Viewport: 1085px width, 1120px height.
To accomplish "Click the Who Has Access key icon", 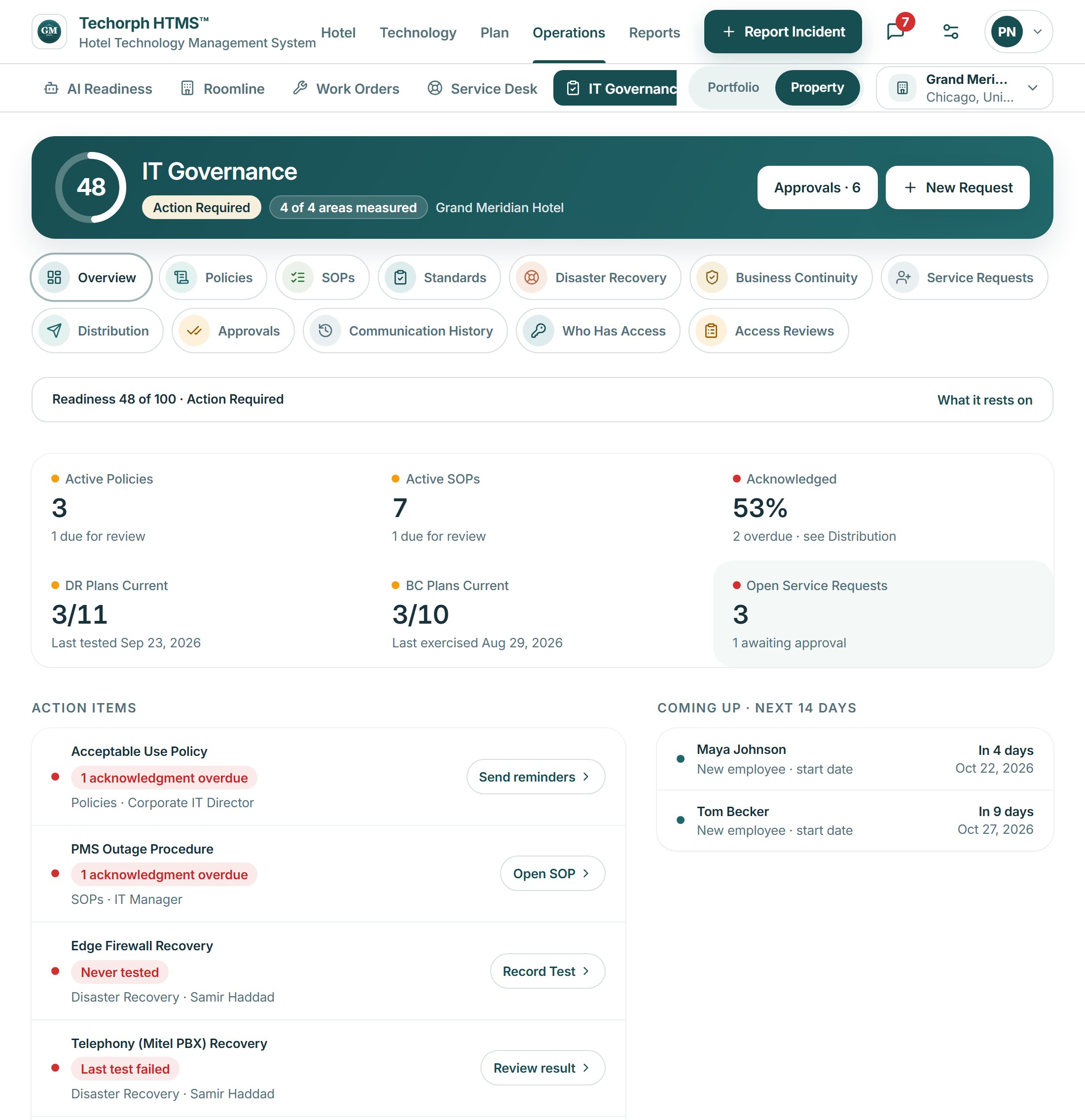I will (539, 331).
